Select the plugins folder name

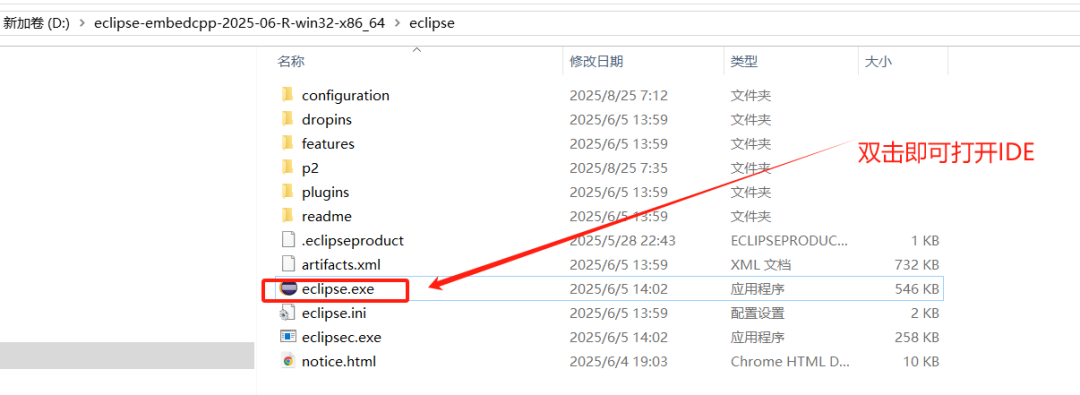pos(325,192)
